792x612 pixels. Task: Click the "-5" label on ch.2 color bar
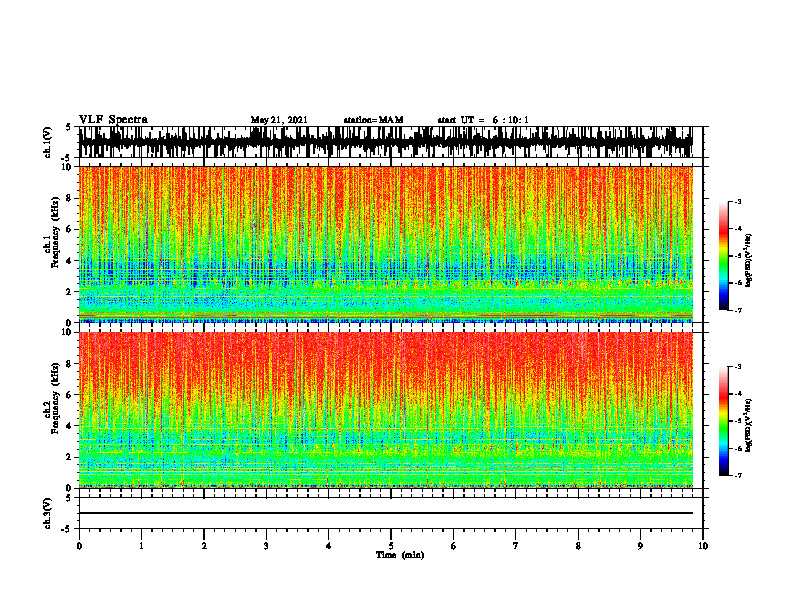(738, 421)
